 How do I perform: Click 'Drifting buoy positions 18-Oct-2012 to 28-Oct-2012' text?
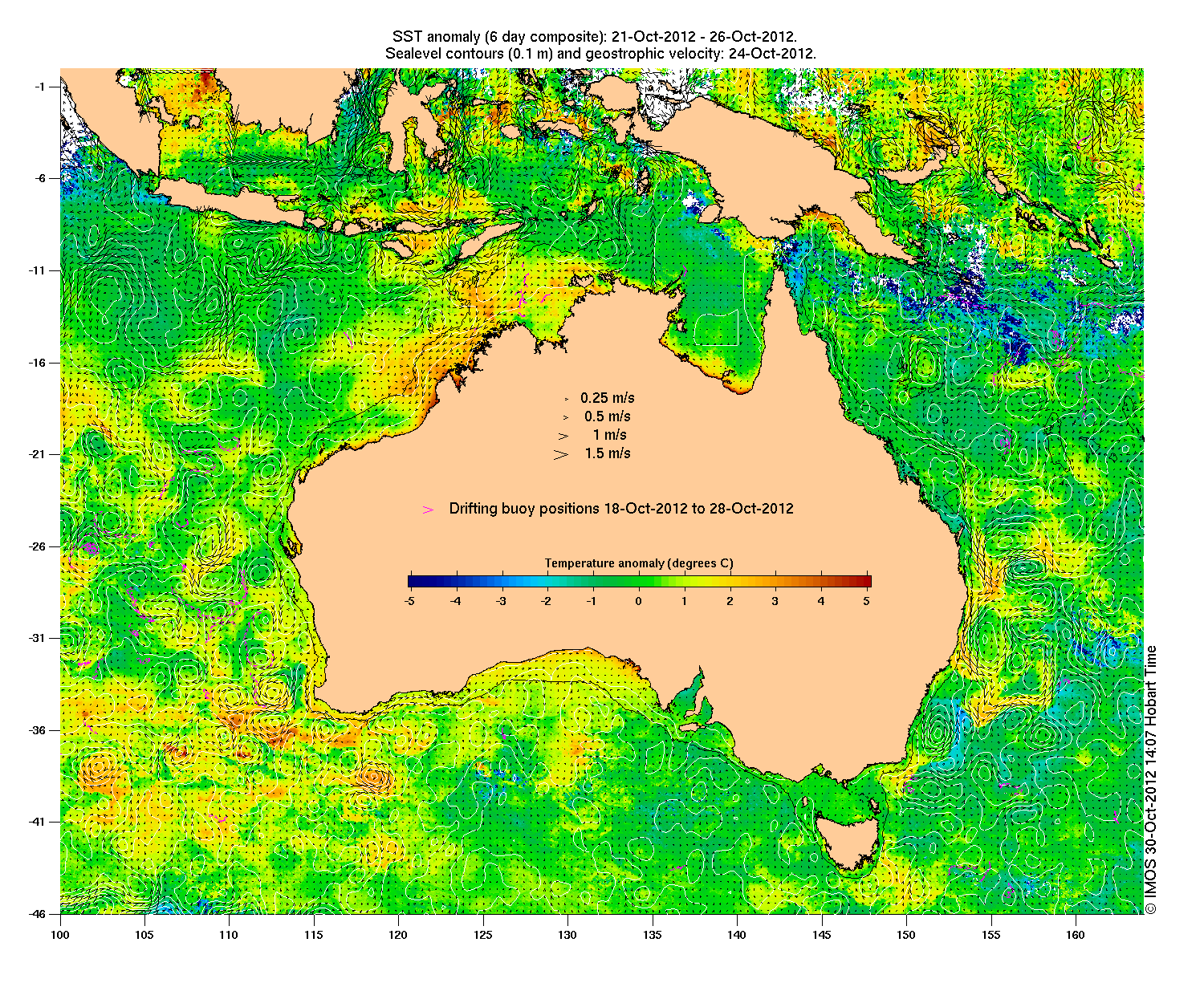(621, 509)
